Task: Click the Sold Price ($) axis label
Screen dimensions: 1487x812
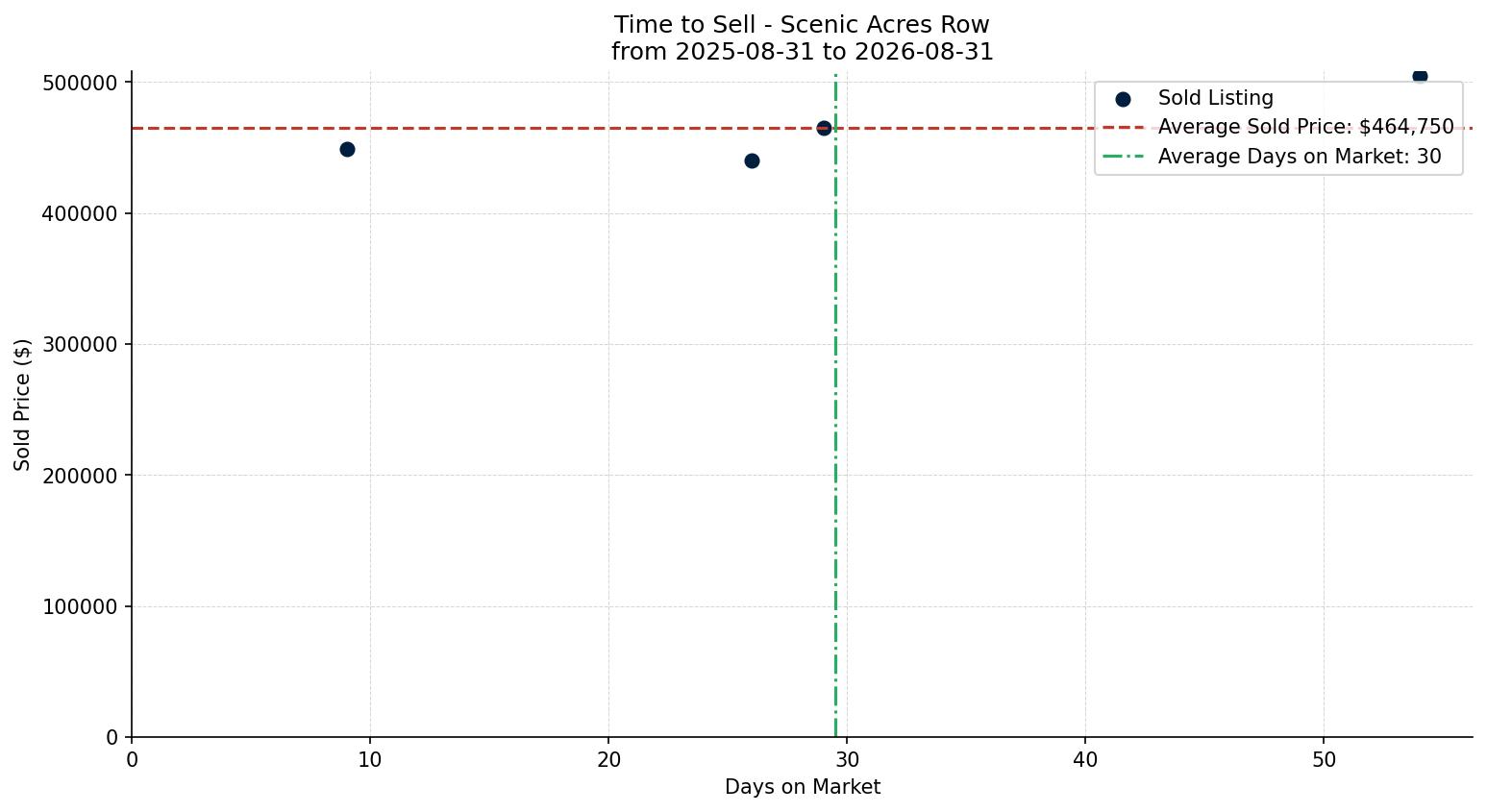Action: click(x=22, y=405)
